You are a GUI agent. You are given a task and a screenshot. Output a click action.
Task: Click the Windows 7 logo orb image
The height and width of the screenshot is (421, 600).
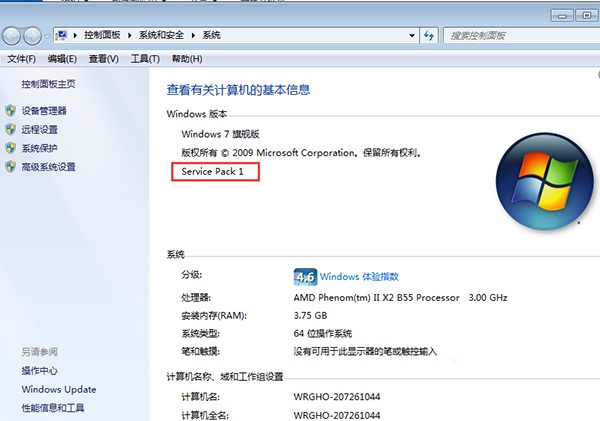(x=545, y=181)
